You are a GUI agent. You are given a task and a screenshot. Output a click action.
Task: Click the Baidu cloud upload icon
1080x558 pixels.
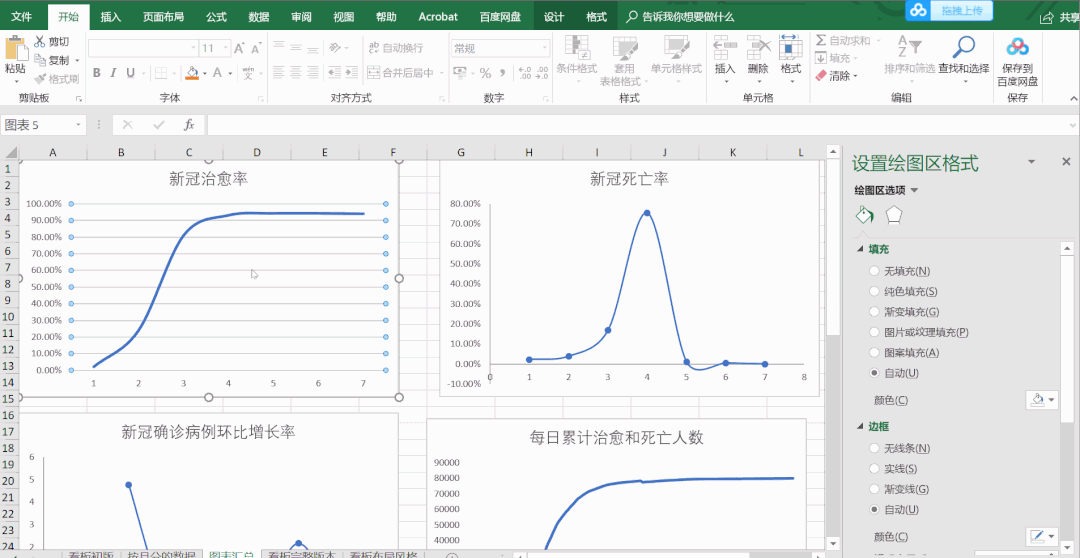point(919,10)
